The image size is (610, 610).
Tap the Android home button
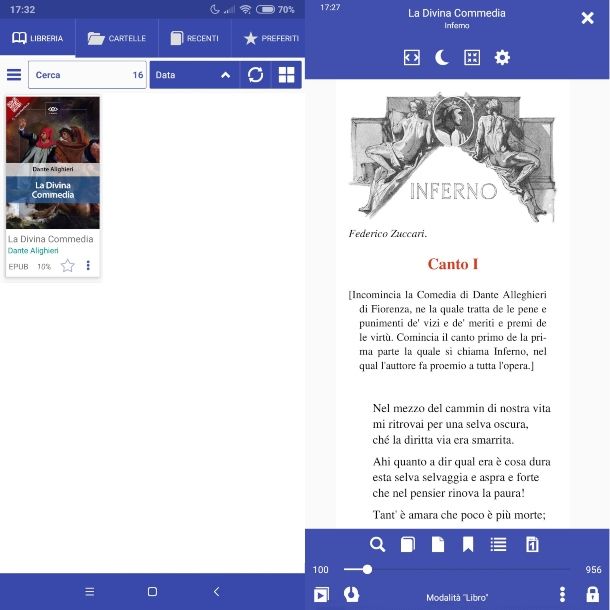152,592
